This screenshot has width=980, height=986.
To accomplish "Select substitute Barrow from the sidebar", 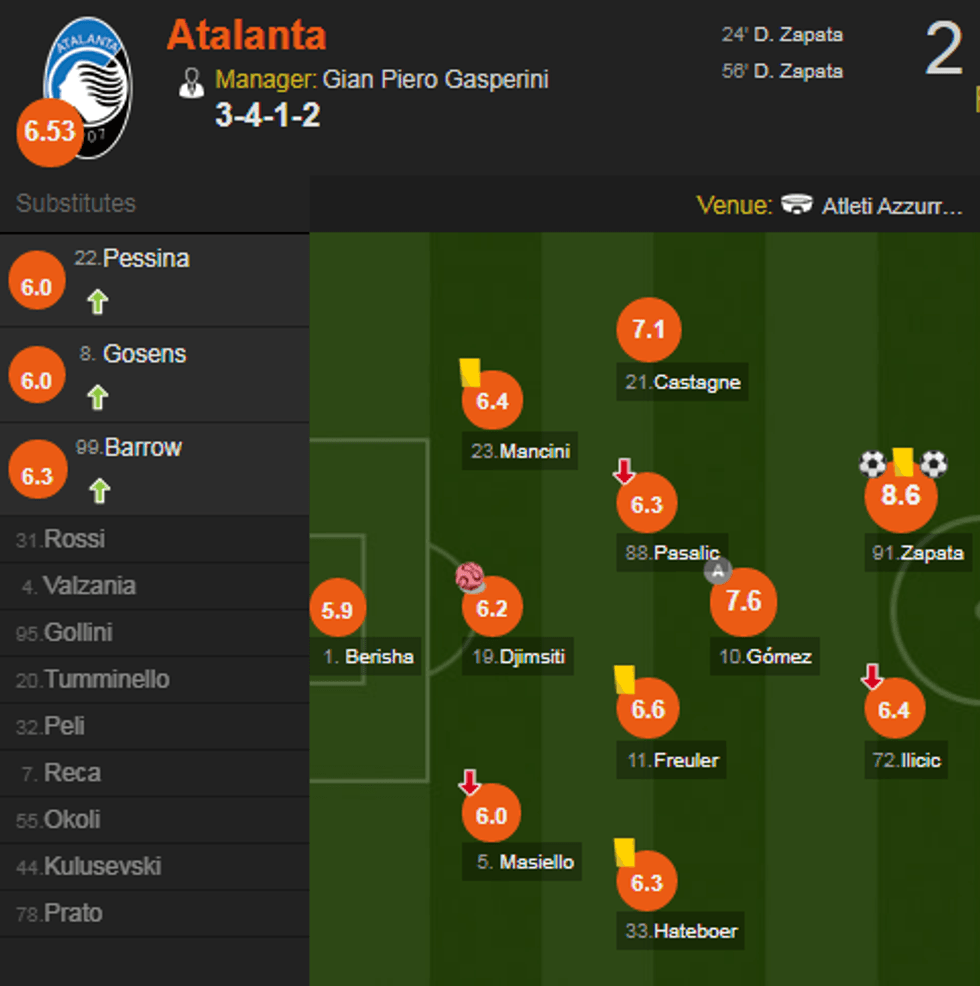I will 141,448.
